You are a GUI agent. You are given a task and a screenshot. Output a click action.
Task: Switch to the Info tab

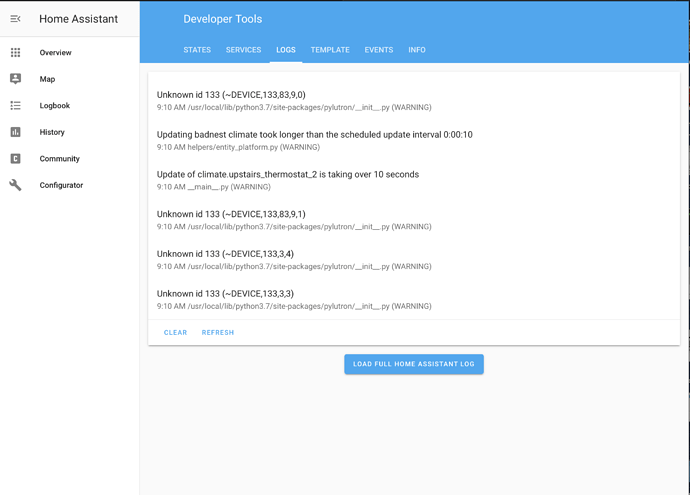coord(417,50)
